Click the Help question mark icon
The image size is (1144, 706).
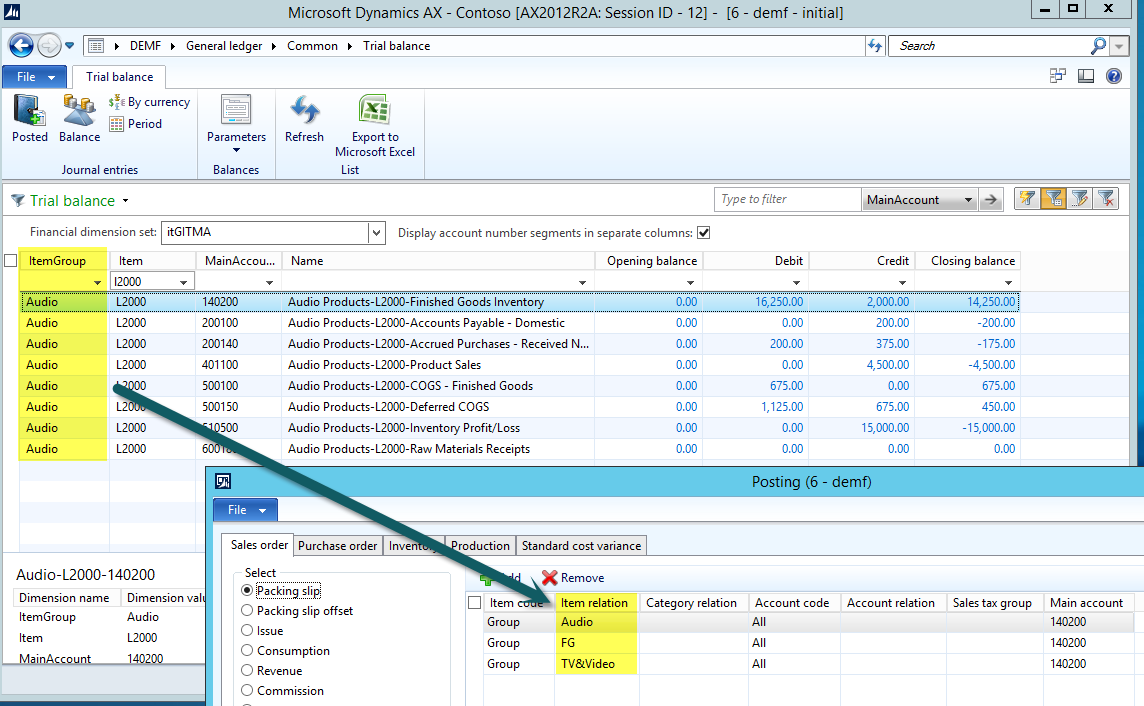pyautogui.click(x=1114, y=76)
